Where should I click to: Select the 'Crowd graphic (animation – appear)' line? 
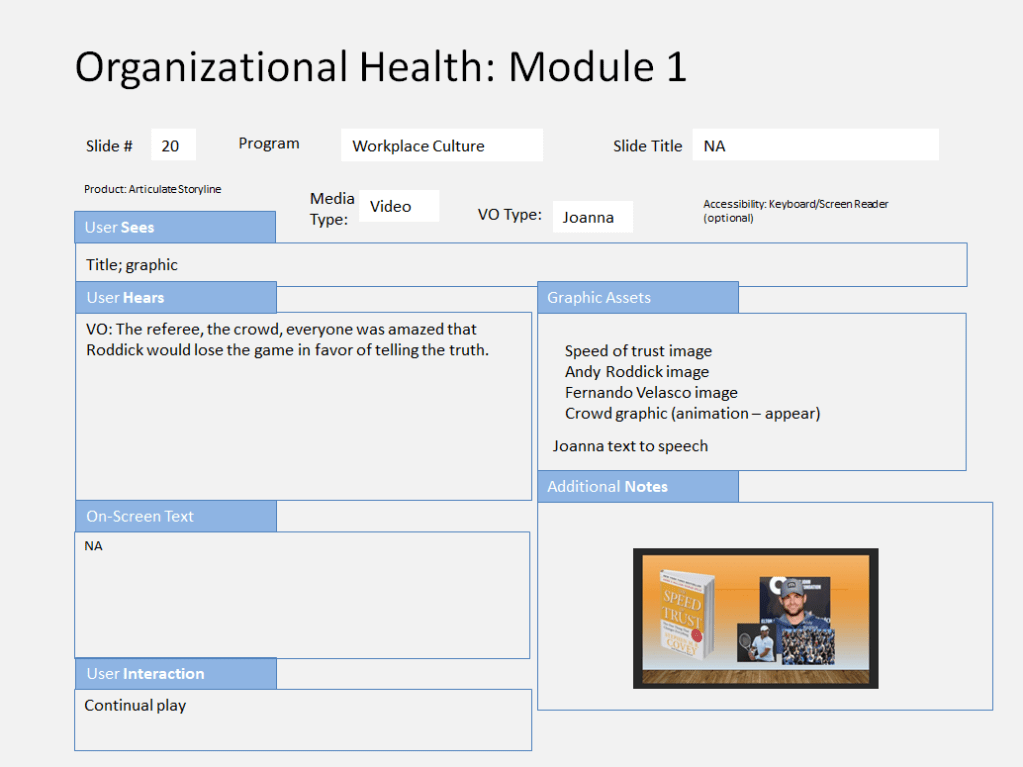pos(692,413)
